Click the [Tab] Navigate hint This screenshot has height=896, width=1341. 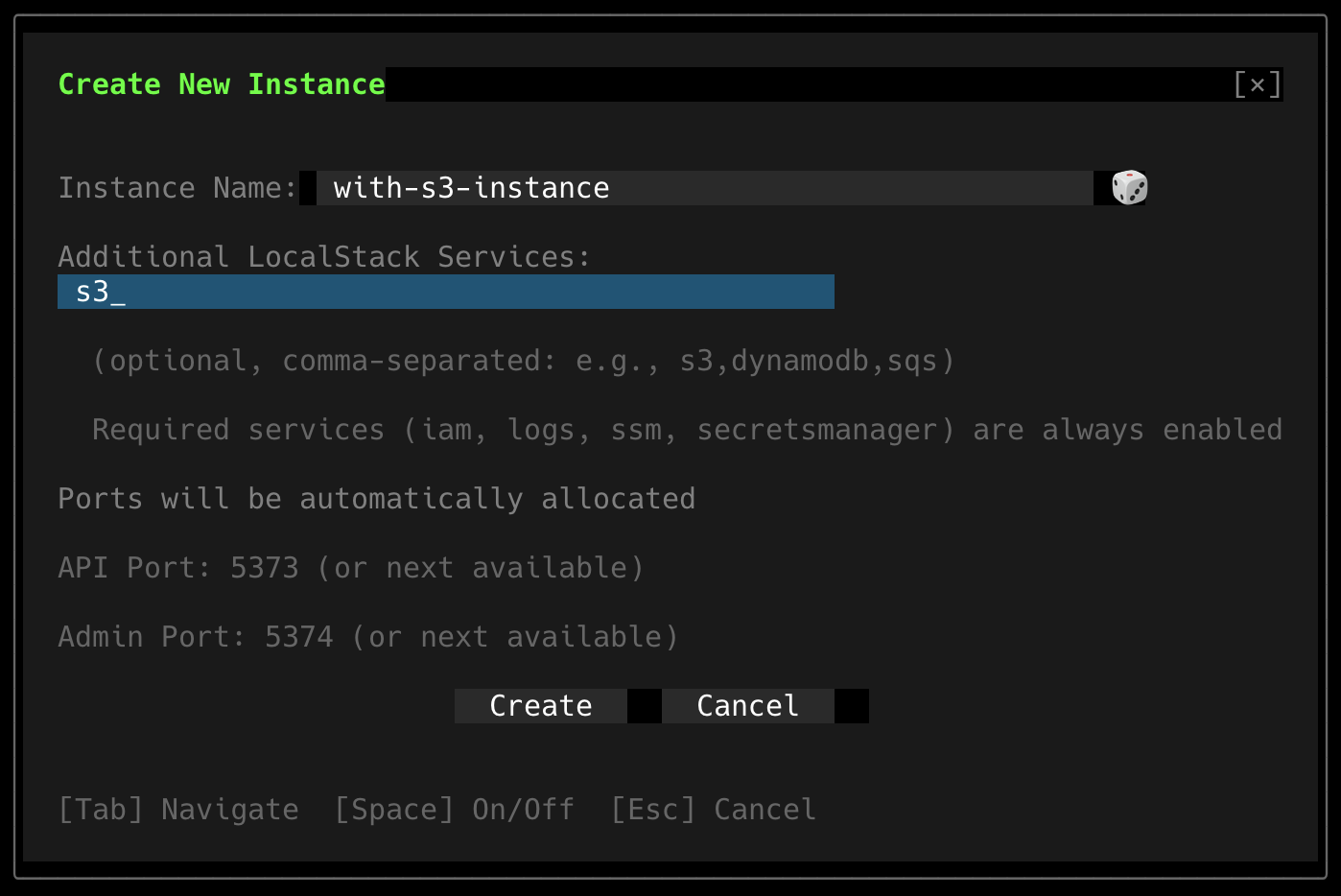[178, 809]
